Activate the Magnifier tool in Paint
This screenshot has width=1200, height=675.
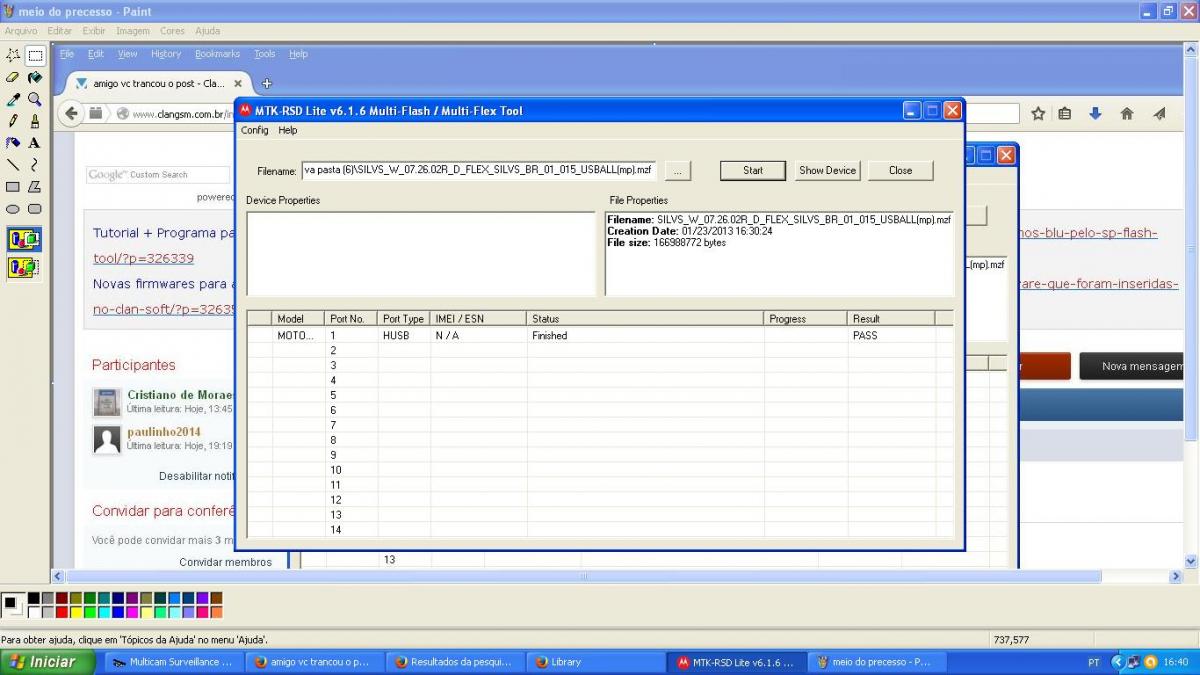coord(34,100)
